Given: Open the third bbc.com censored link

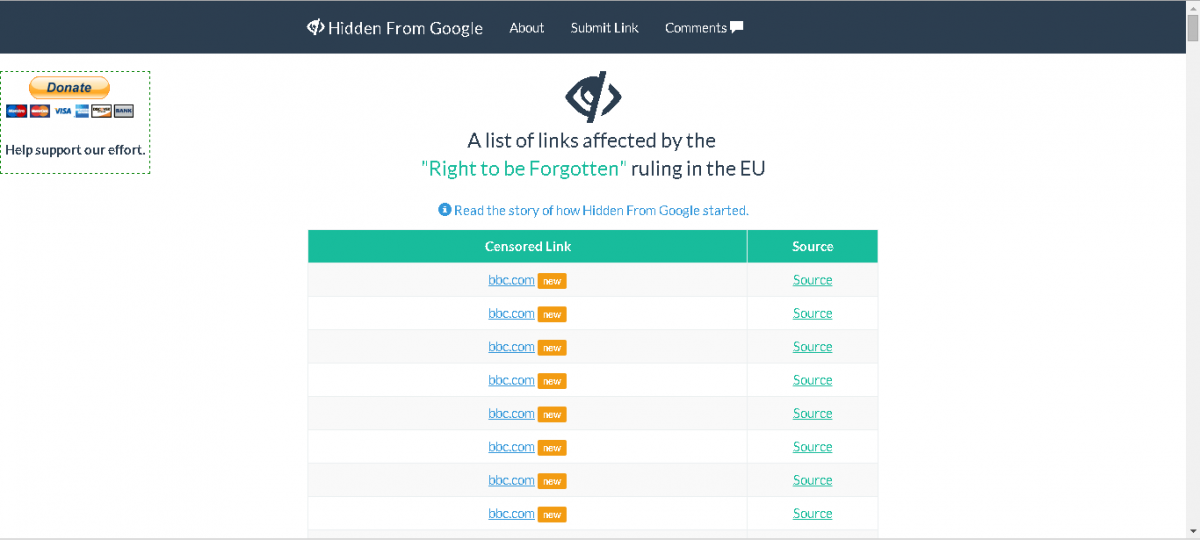Looking at the screenshot, I should [511, 347].
